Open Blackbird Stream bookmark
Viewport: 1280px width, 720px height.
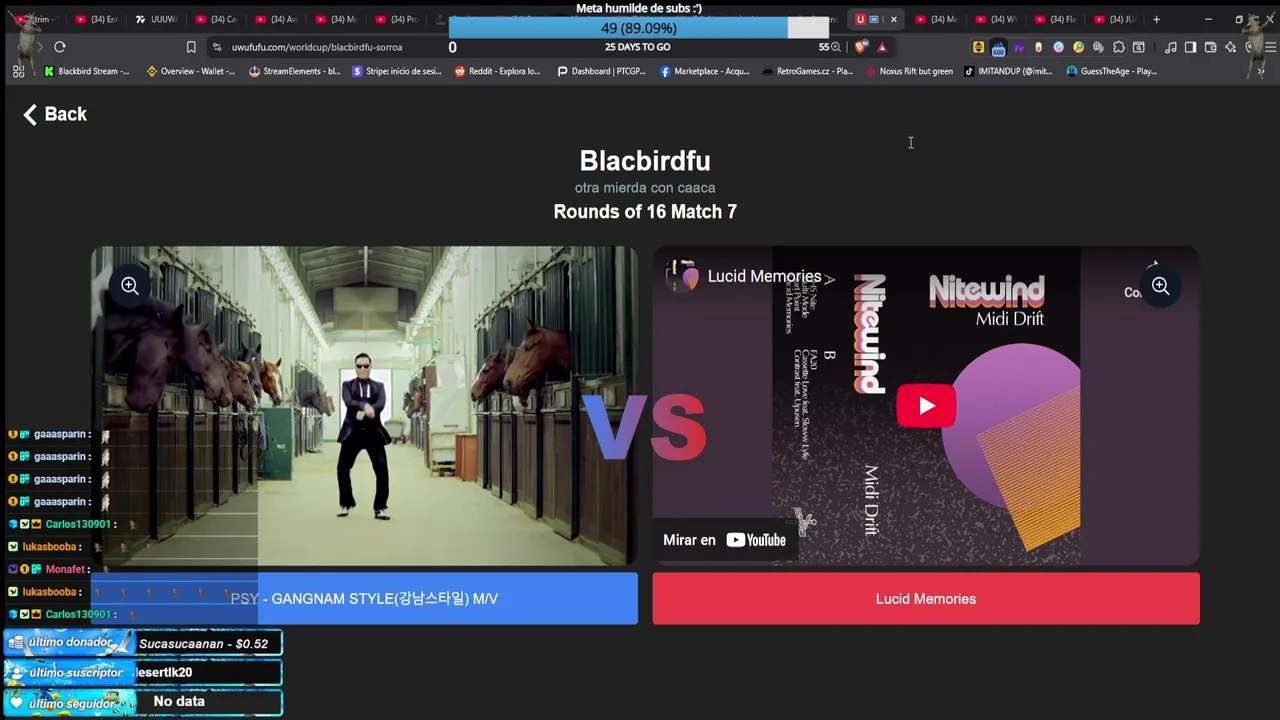pos(87,71)
